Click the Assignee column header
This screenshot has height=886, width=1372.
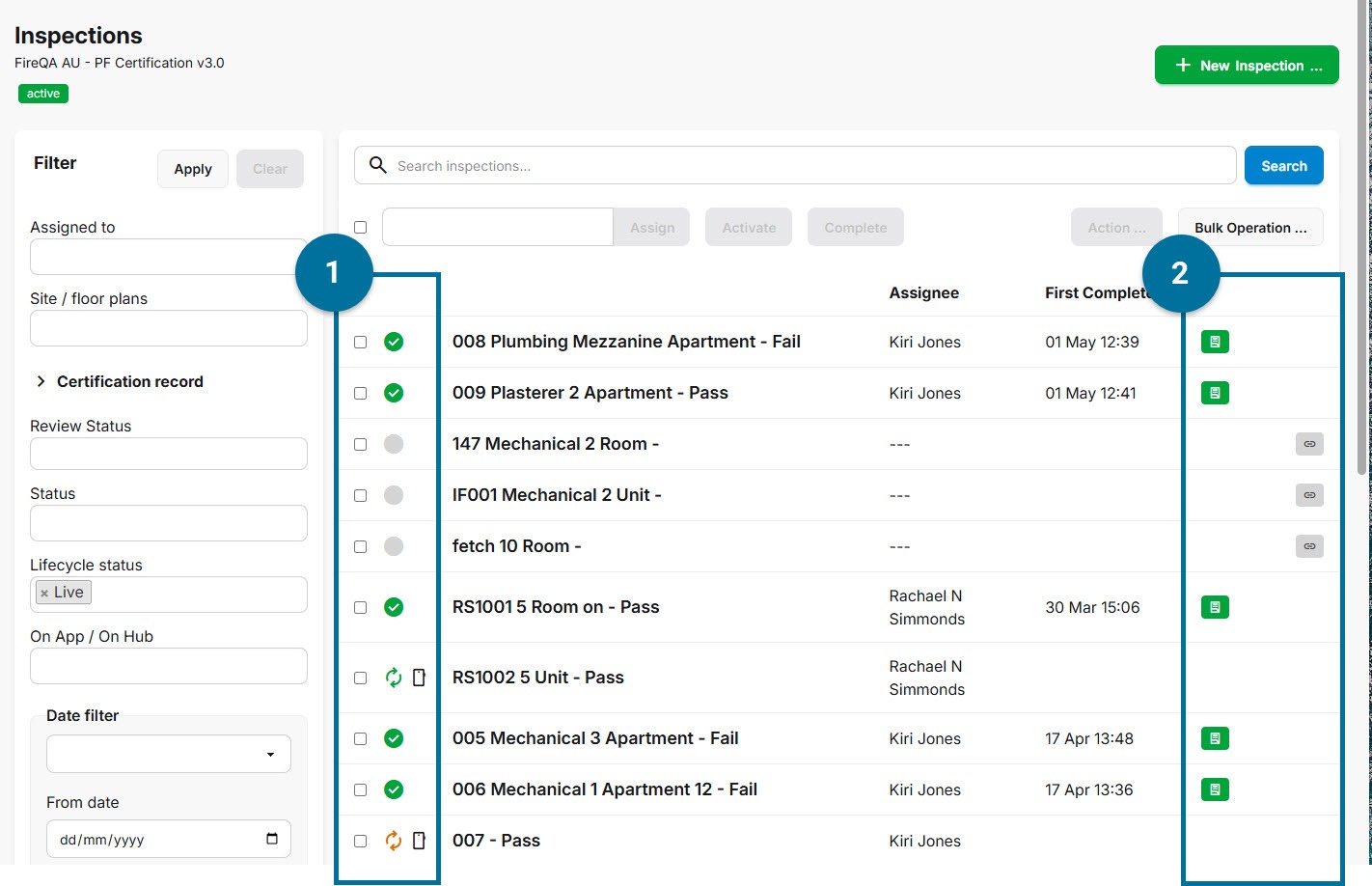[924, 292]
